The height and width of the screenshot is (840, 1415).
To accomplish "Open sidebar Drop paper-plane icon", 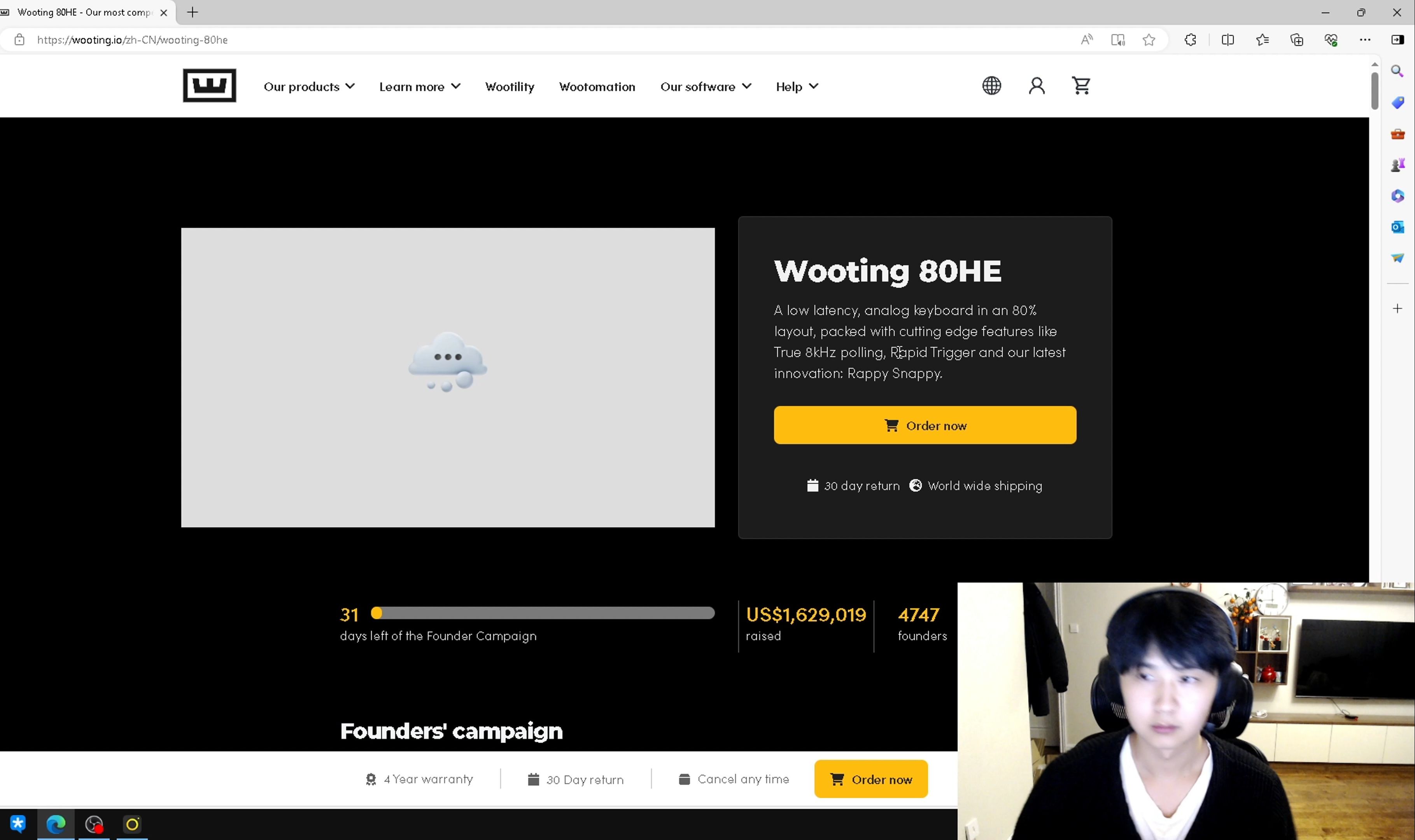I will click(1397, 258).
